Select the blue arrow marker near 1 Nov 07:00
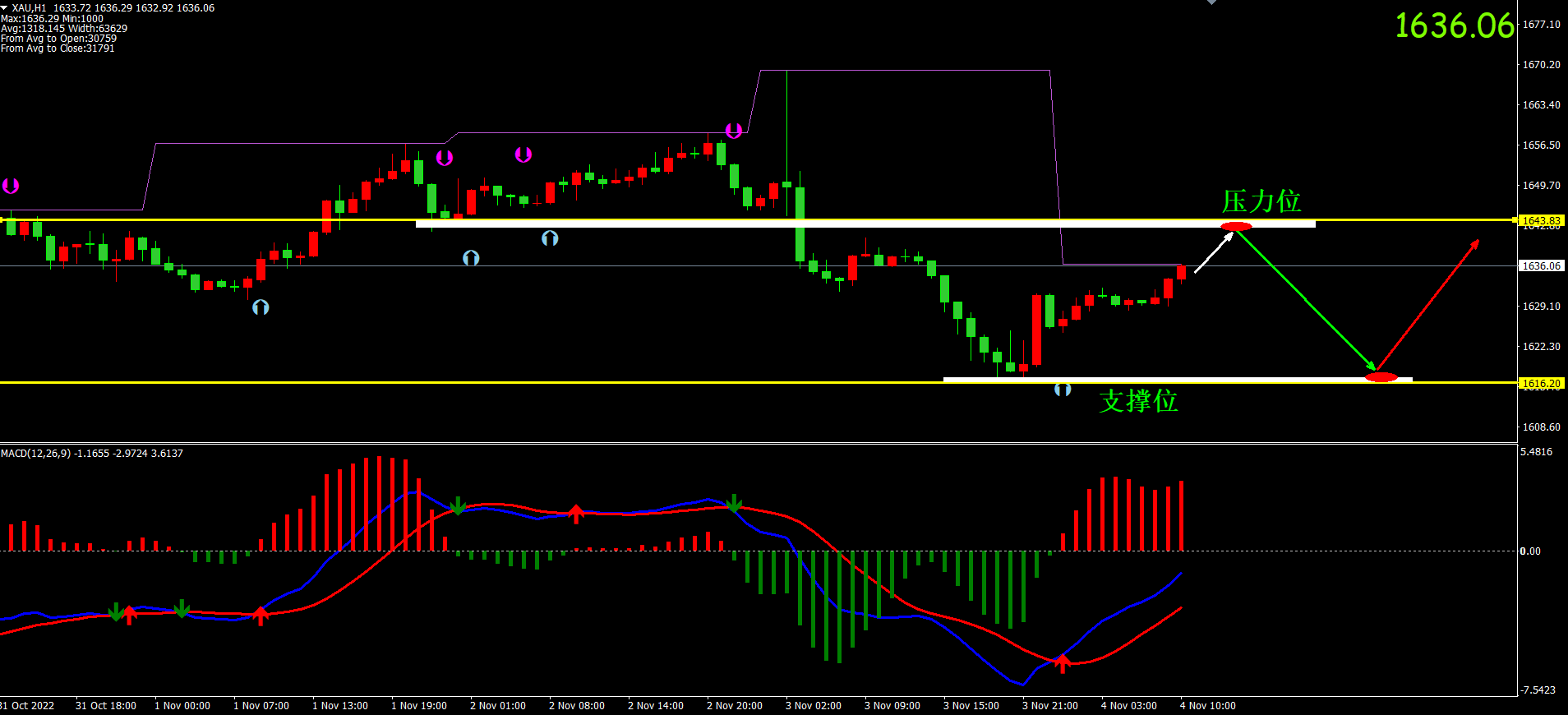 [261, 307]
